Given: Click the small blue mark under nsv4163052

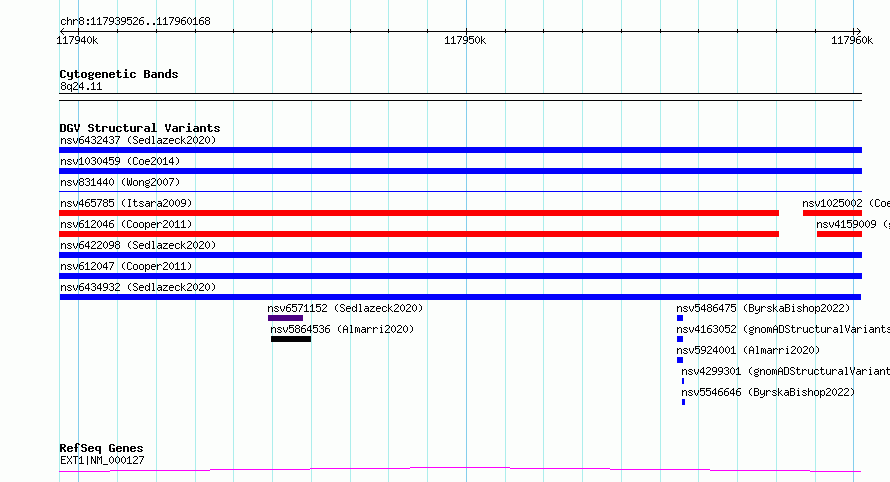Looking at the screenshot, I should click(x=680, y=339).
